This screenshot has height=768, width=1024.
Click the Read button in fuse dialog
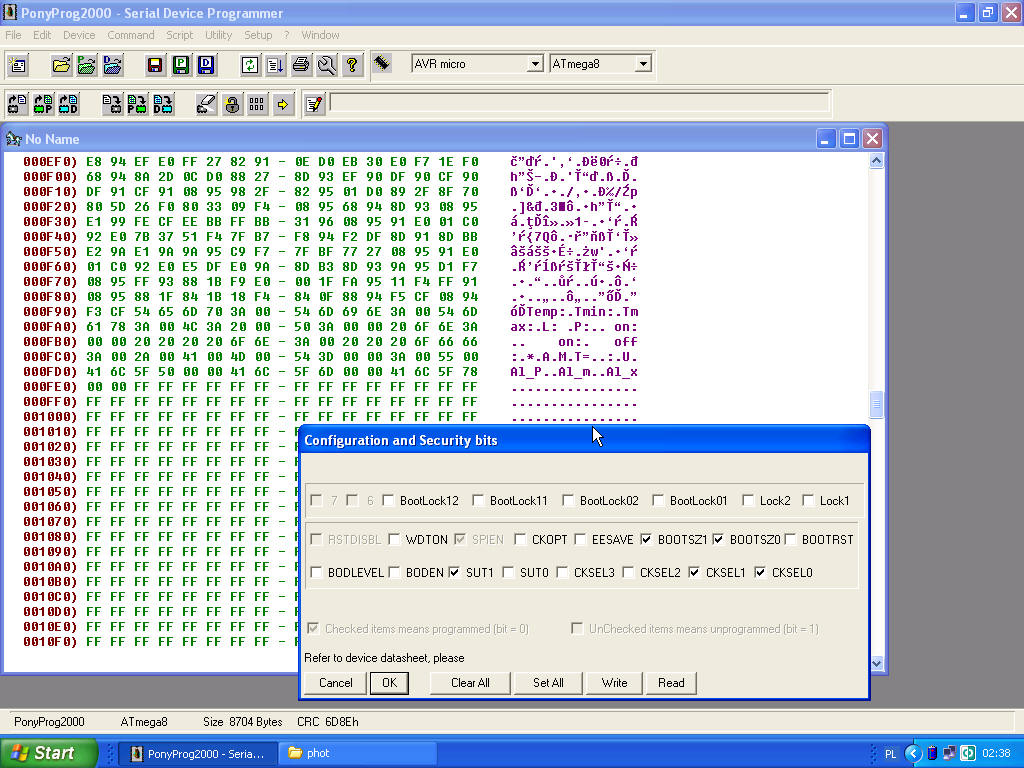(671, 682)
